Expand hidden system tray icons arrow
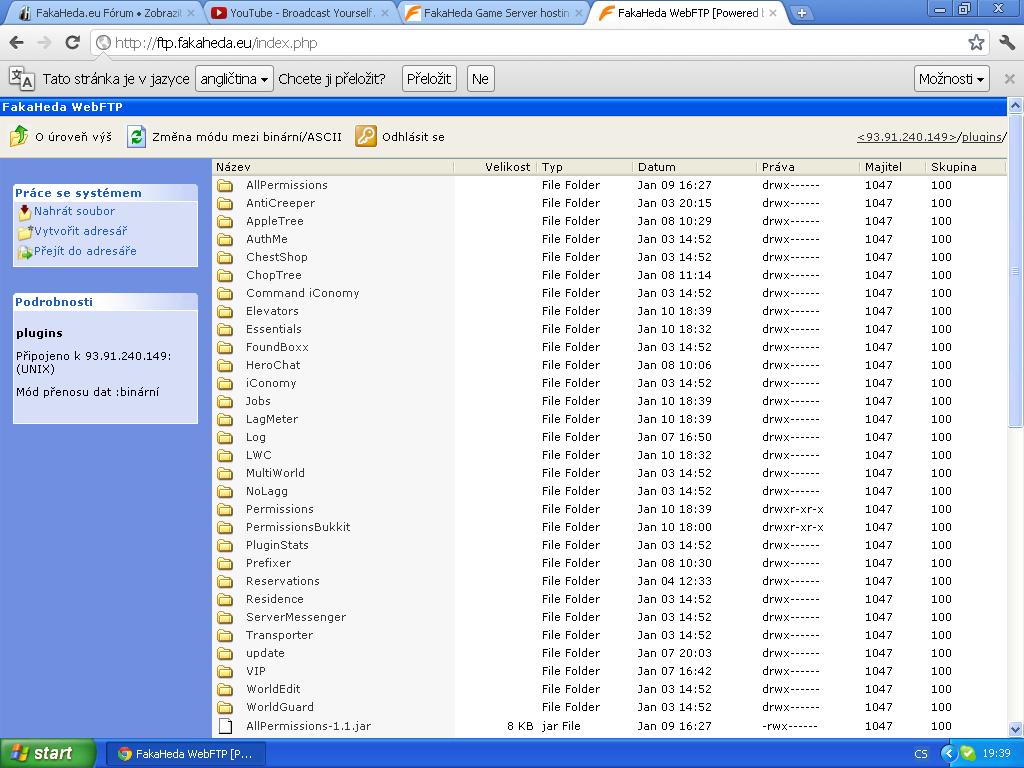1024x768 pixels. click(x=948, y=754)
